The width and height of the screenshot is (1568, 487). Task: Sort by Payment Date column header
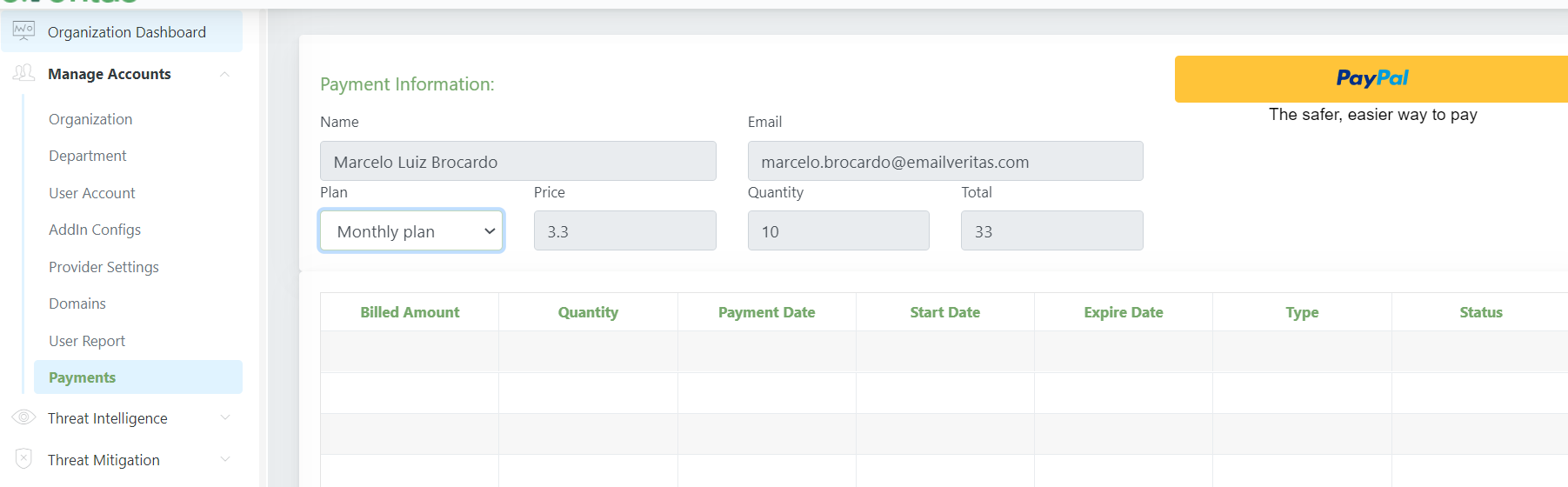tap(766, 312)
